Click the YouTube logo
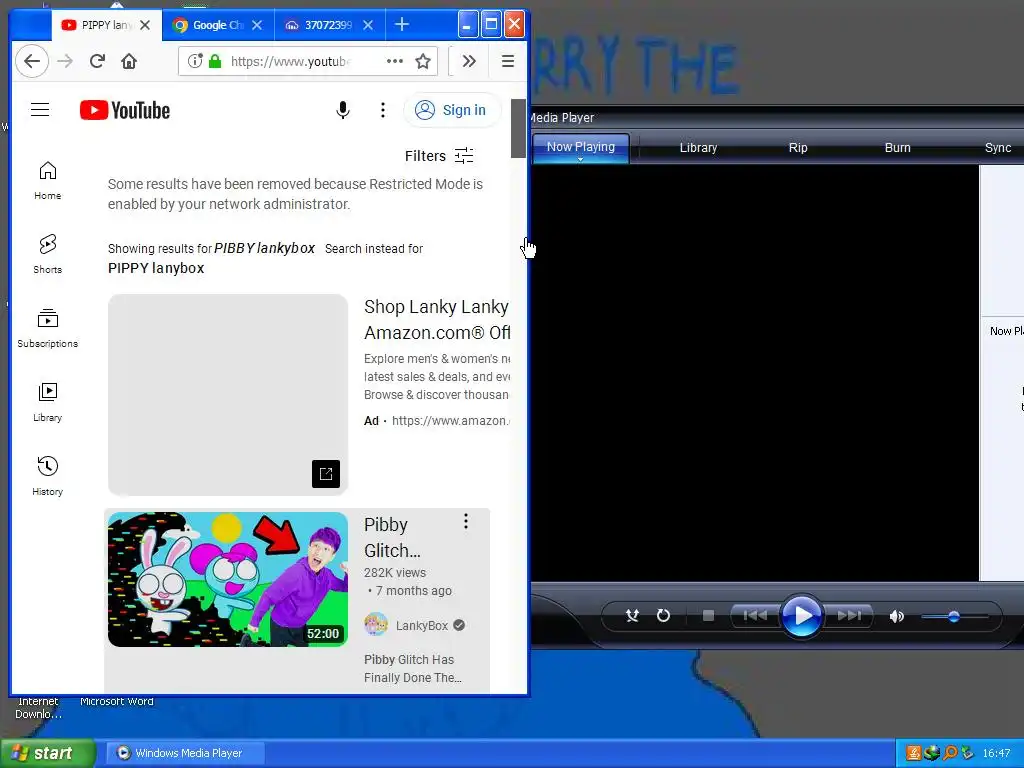Viewport: 1024px width, 768px height. pos(125,110)
